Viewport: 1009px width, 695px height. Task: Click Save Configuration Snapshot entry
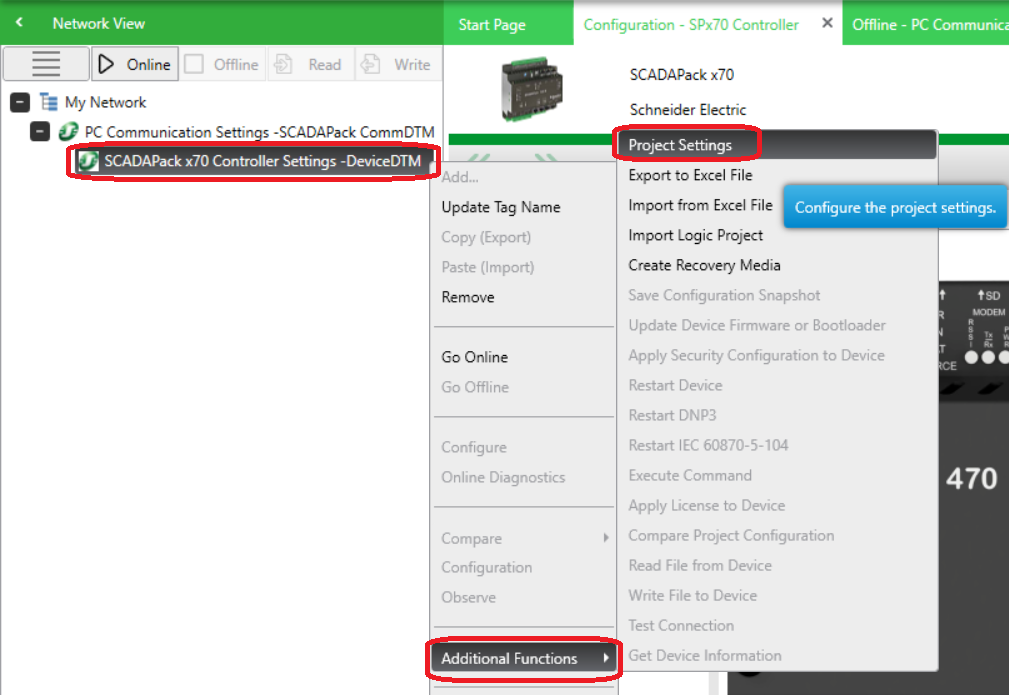coord(777,295)
